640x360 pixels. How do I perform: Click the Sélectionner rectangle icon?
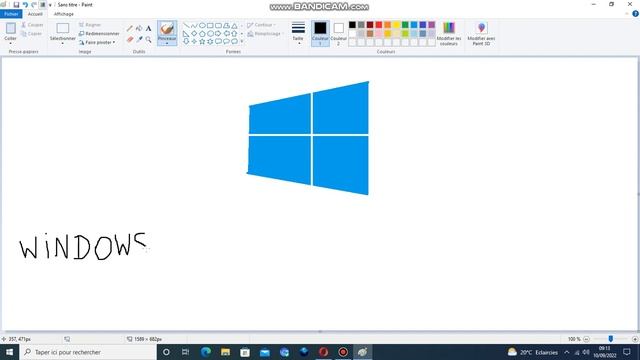(x=62, y=28)
